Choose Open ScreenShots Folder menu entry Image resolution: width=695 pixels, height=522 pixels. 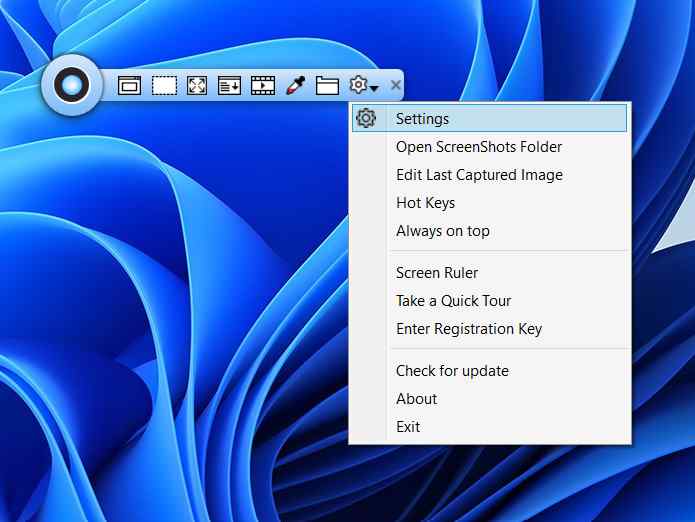pyautogui.click(x=489, y=147)
